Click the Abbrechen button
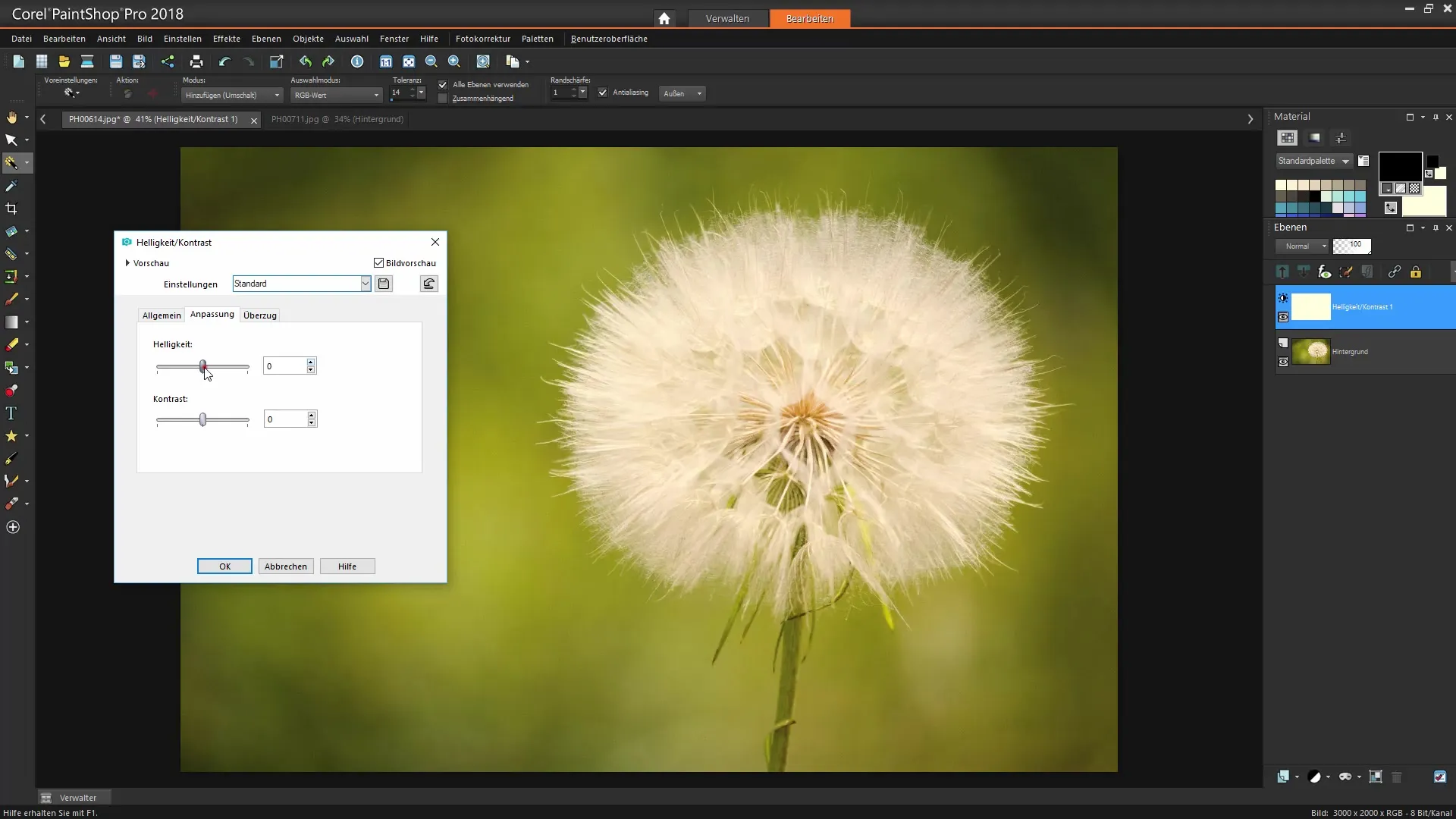 click(286, 566)
